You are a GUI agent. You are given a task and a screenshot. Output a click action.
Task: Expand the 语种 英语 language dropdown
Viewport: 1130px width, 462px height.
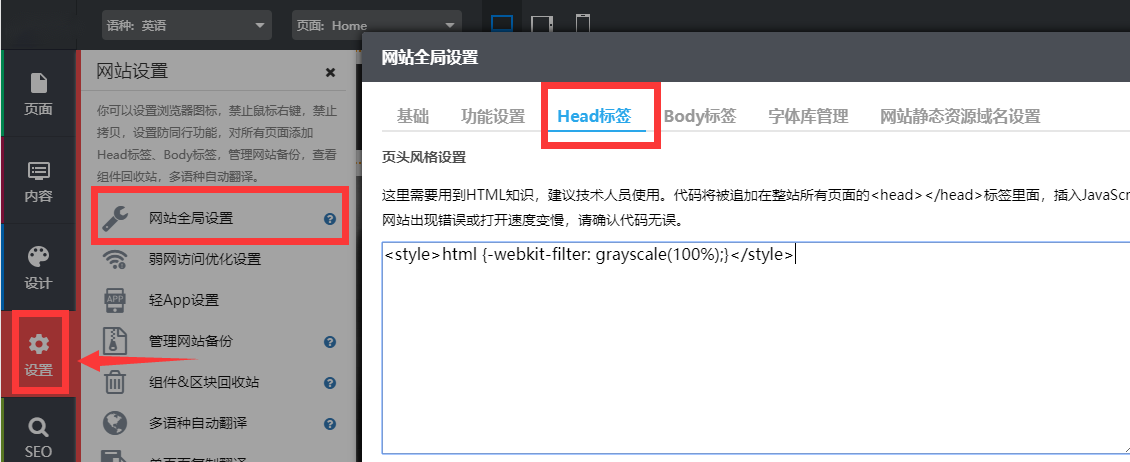click(x=186, y=25)
